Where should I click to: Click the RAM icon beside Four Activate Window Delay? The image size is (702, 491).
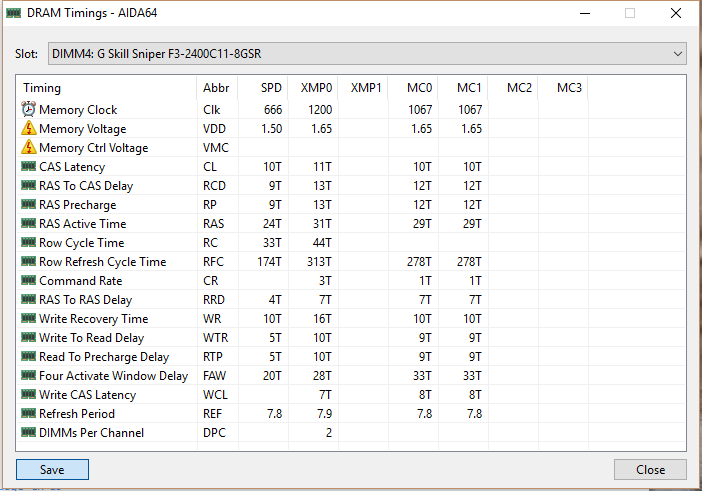click(x=29, y=376)
